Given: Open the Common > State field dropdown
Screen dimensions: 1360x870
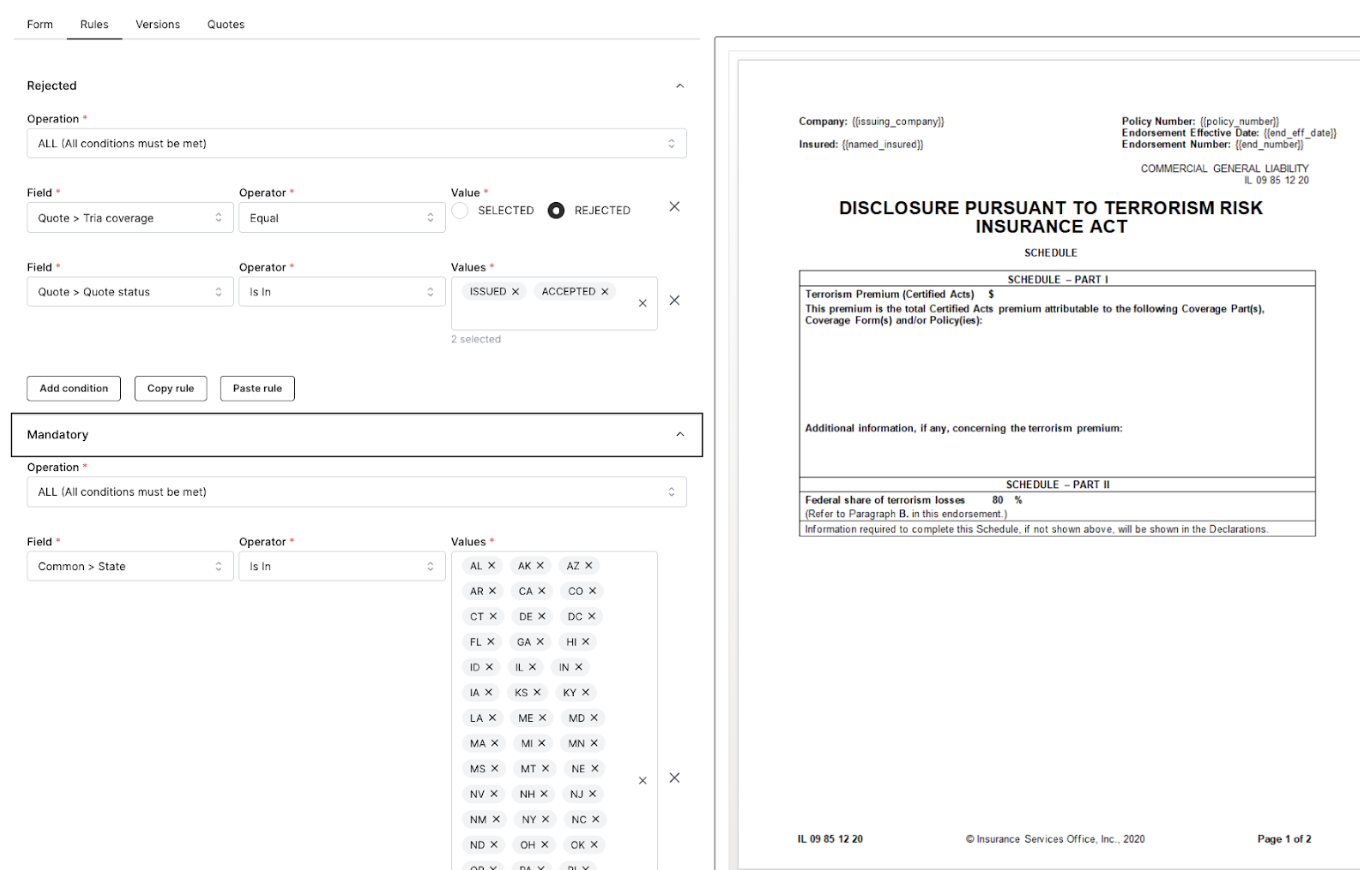Looking at the screenshot, I should 130,566.
